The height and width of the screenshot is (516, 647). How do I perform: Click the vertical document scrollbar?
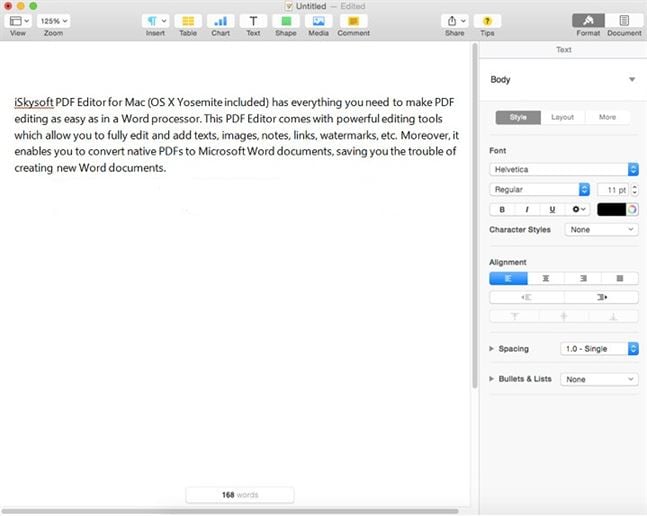475,215
